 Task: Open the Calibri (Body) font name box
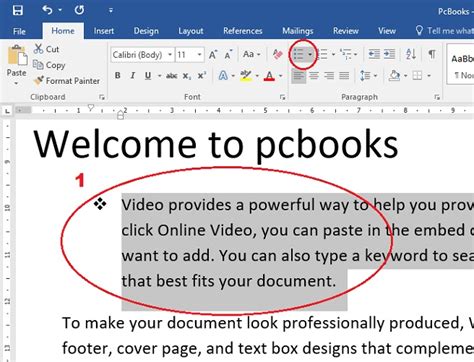click(x=142, y=55)
